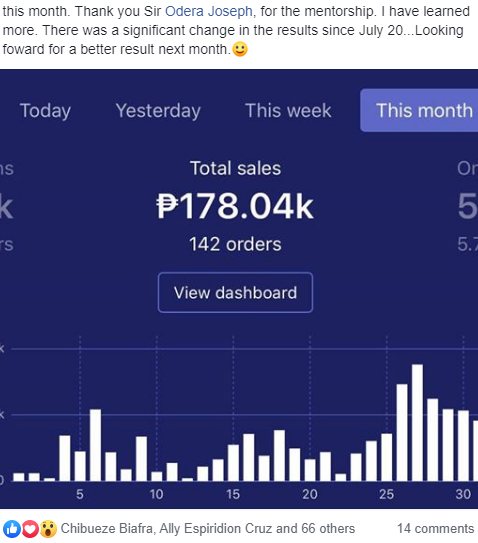Click the 142 orders label
Screen dimensions: 478x543
coord(235,244)
